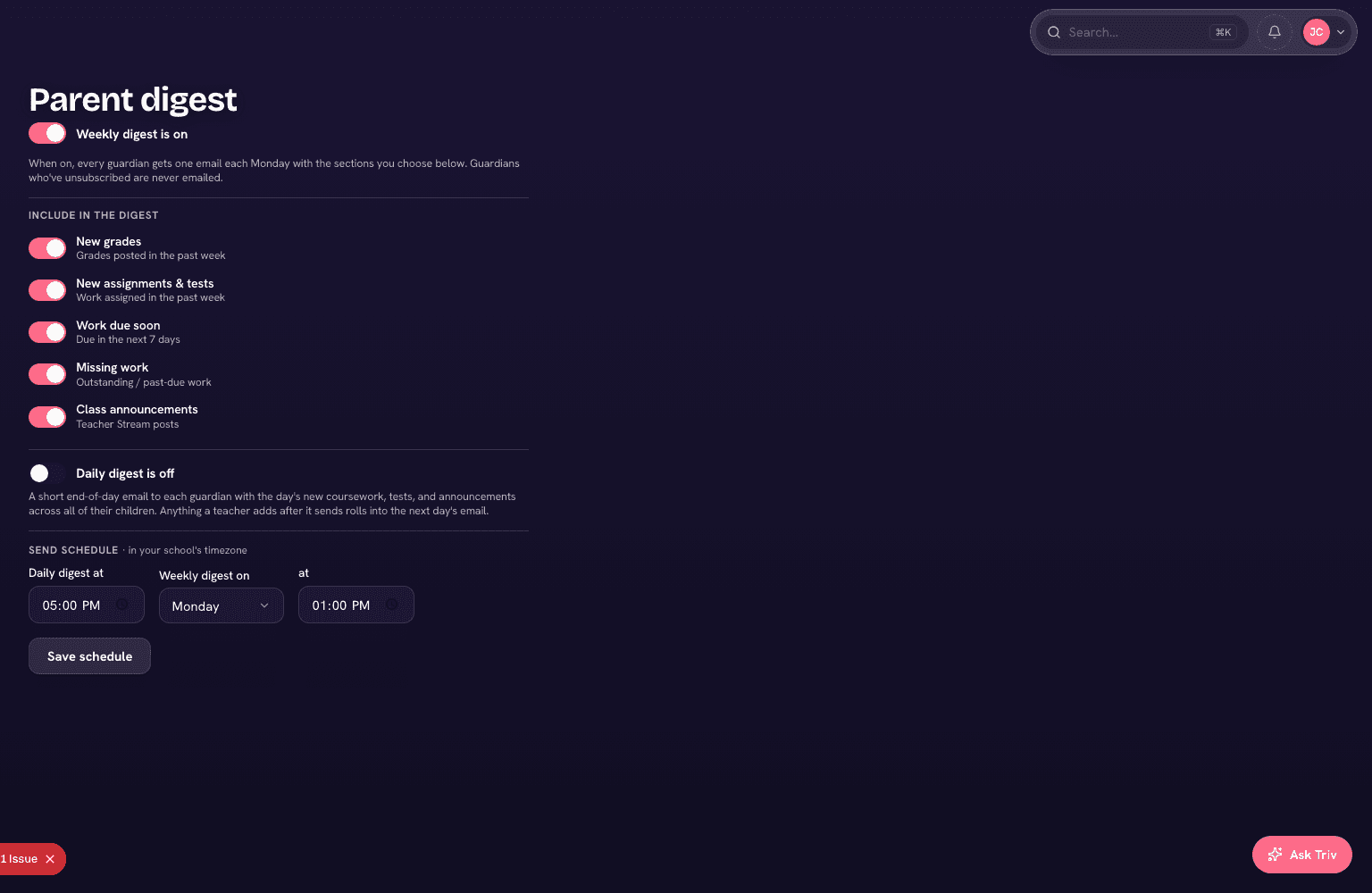Open the notifications bell
Viewport: 1372px width, 893px height.
(1275, 32)
